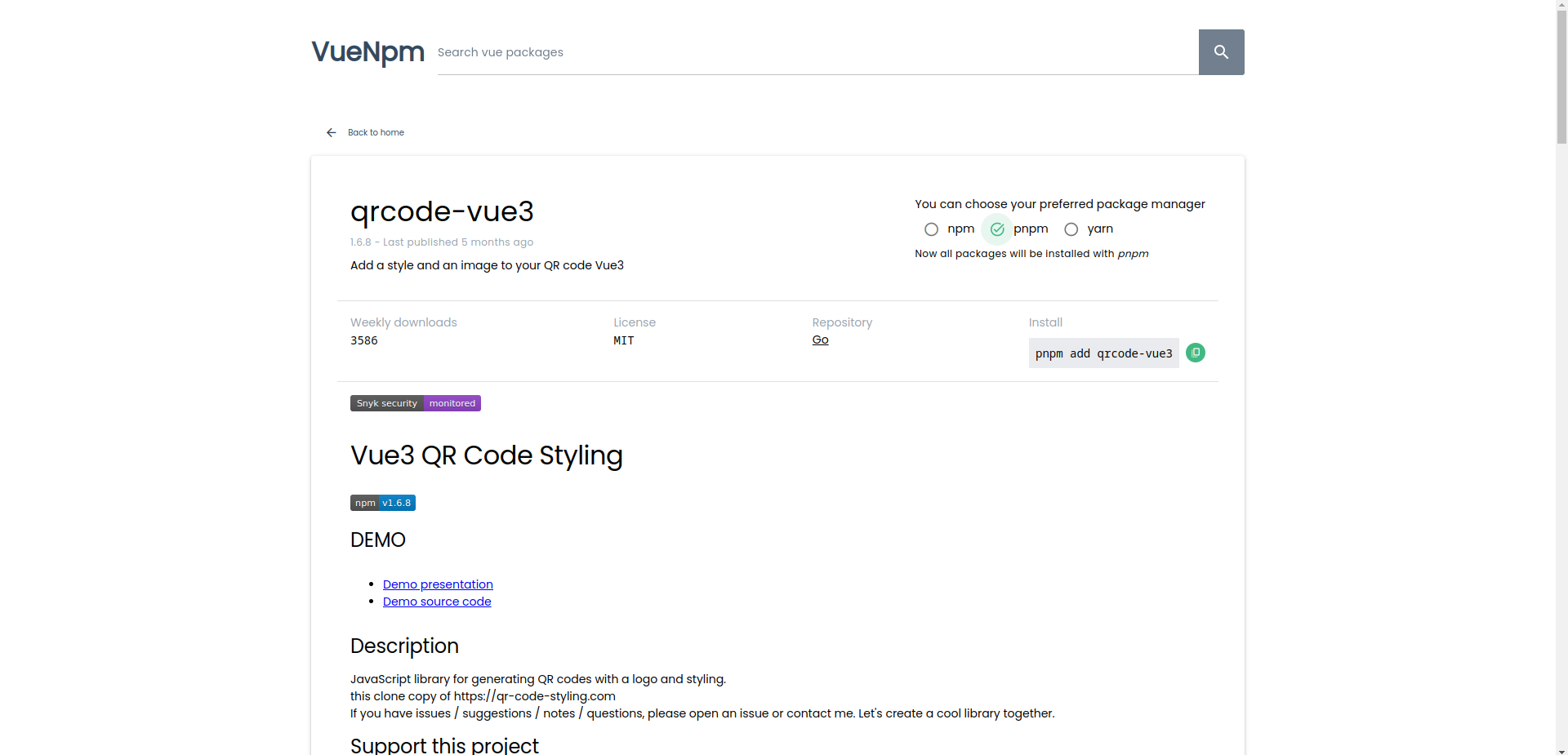Click the weekly downloads value 3586

click(x=364, y=340)
